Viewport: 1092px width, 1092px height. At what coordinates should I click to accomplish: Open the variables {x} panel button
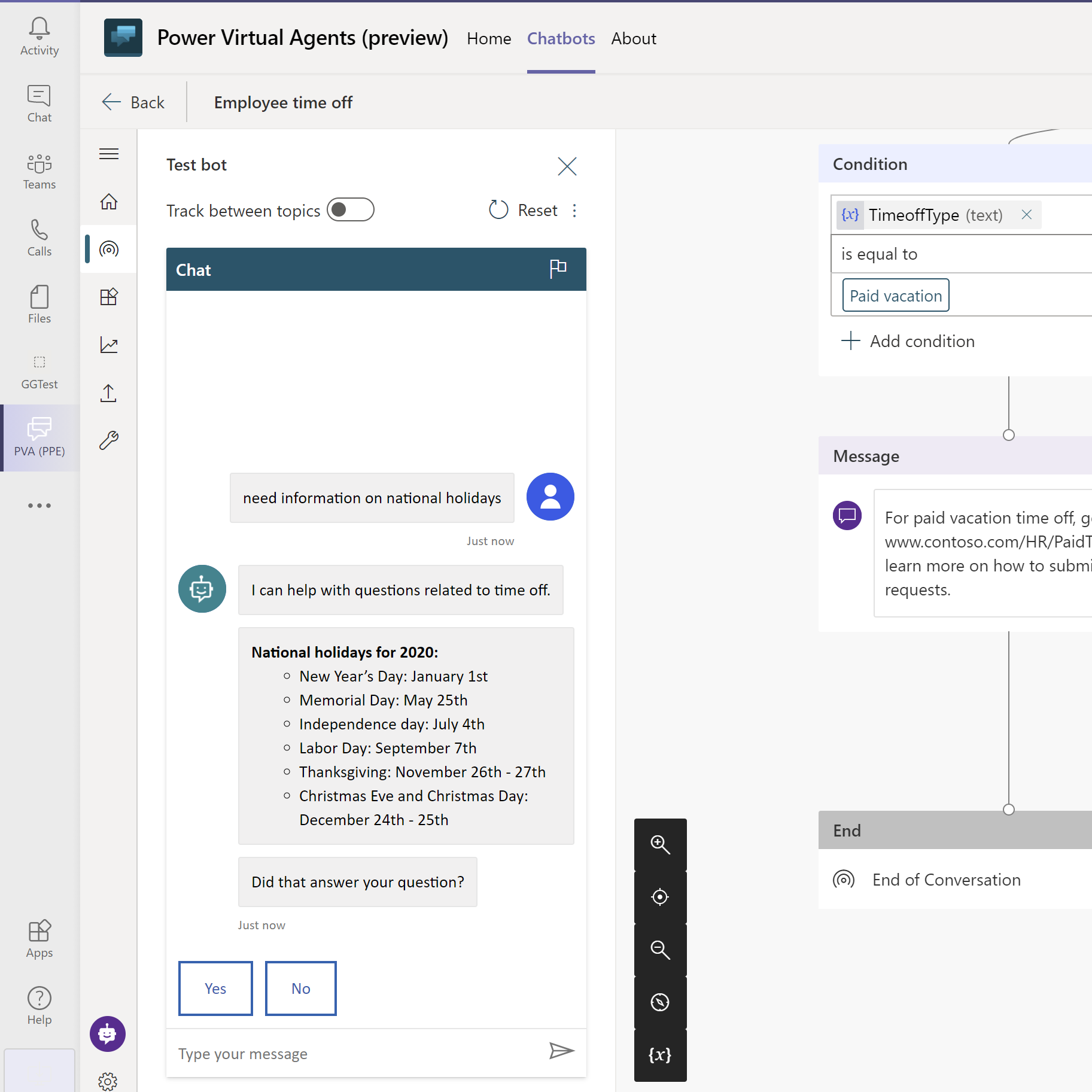661,1055
